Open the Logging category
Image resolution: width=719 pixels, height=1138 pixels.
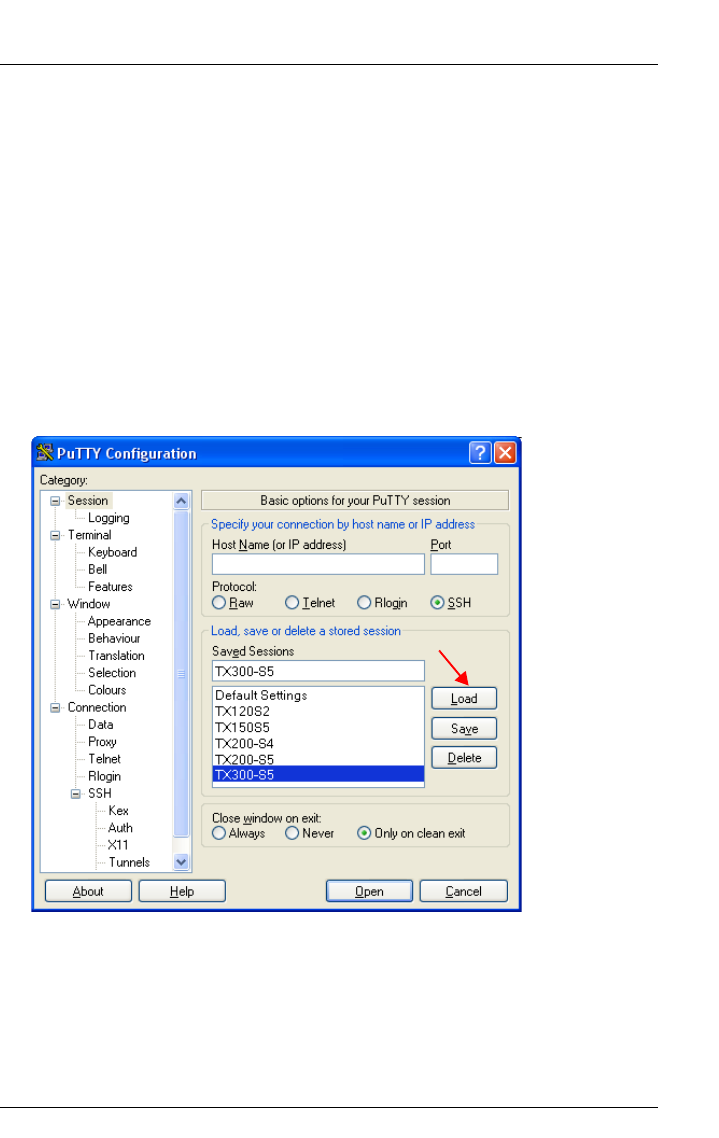pos(108,518)
